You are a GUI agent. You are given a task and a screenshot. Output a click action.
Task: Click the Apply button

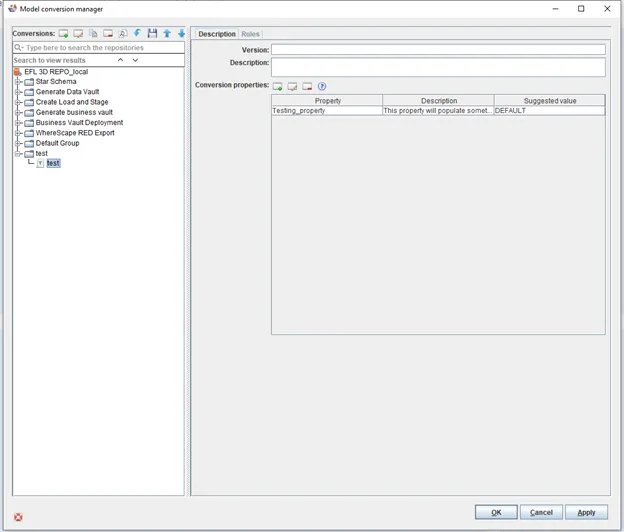coord(586,513)
